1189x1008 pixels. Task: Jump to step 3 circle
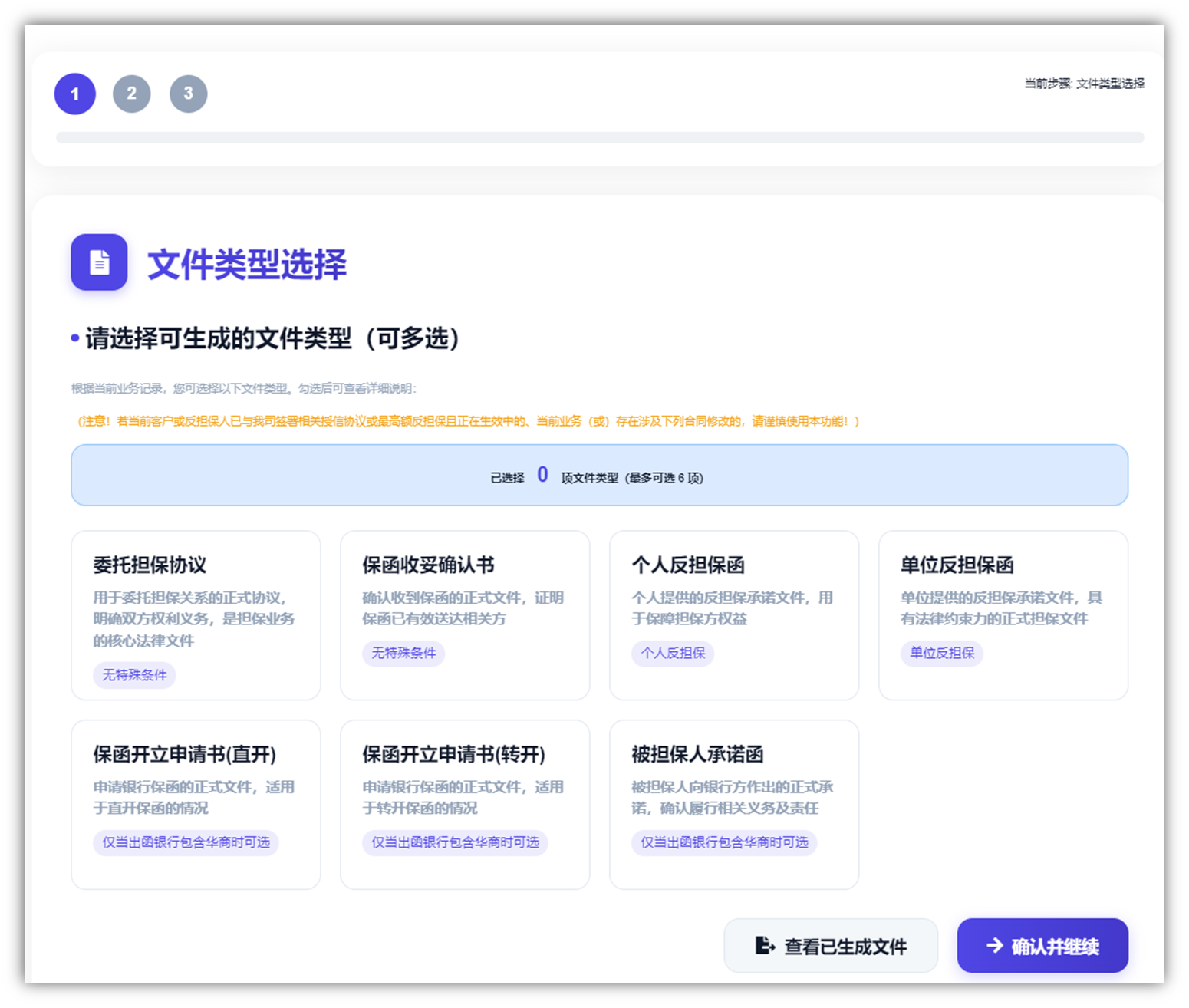189,94
